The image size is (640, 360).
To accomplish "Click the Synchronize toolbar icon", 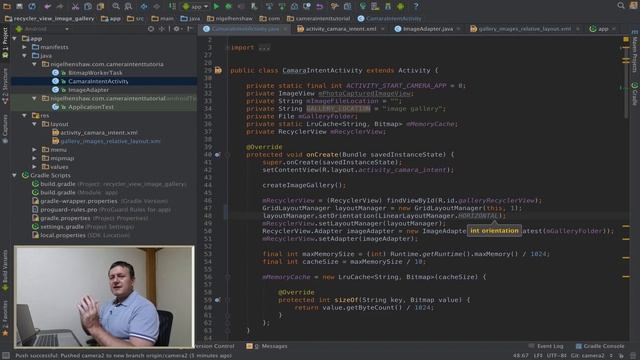I will (x=32, y=6).
